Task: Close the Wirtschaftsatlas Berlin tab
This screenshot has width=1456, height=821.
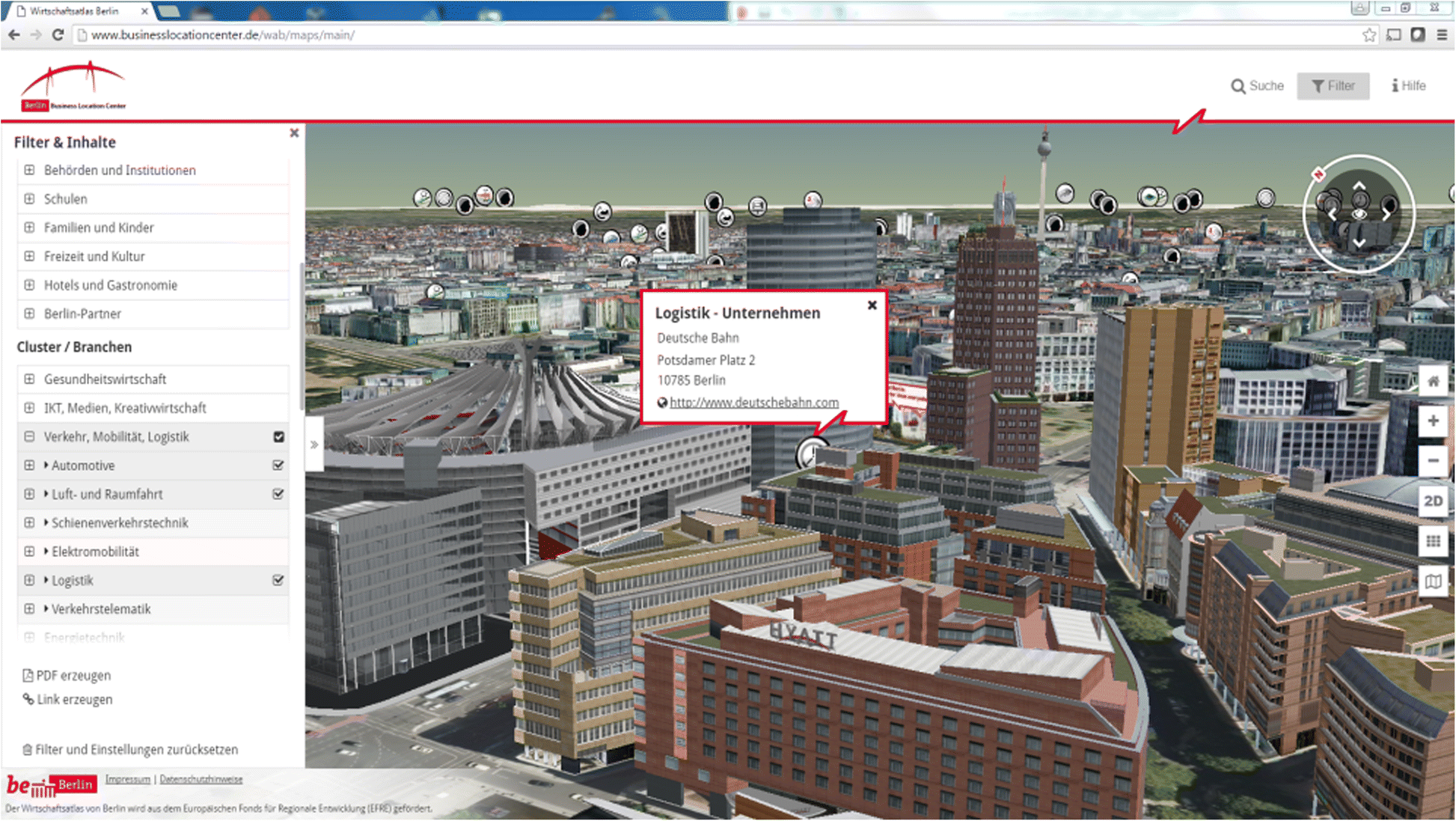Action: [x=144, y=11]
